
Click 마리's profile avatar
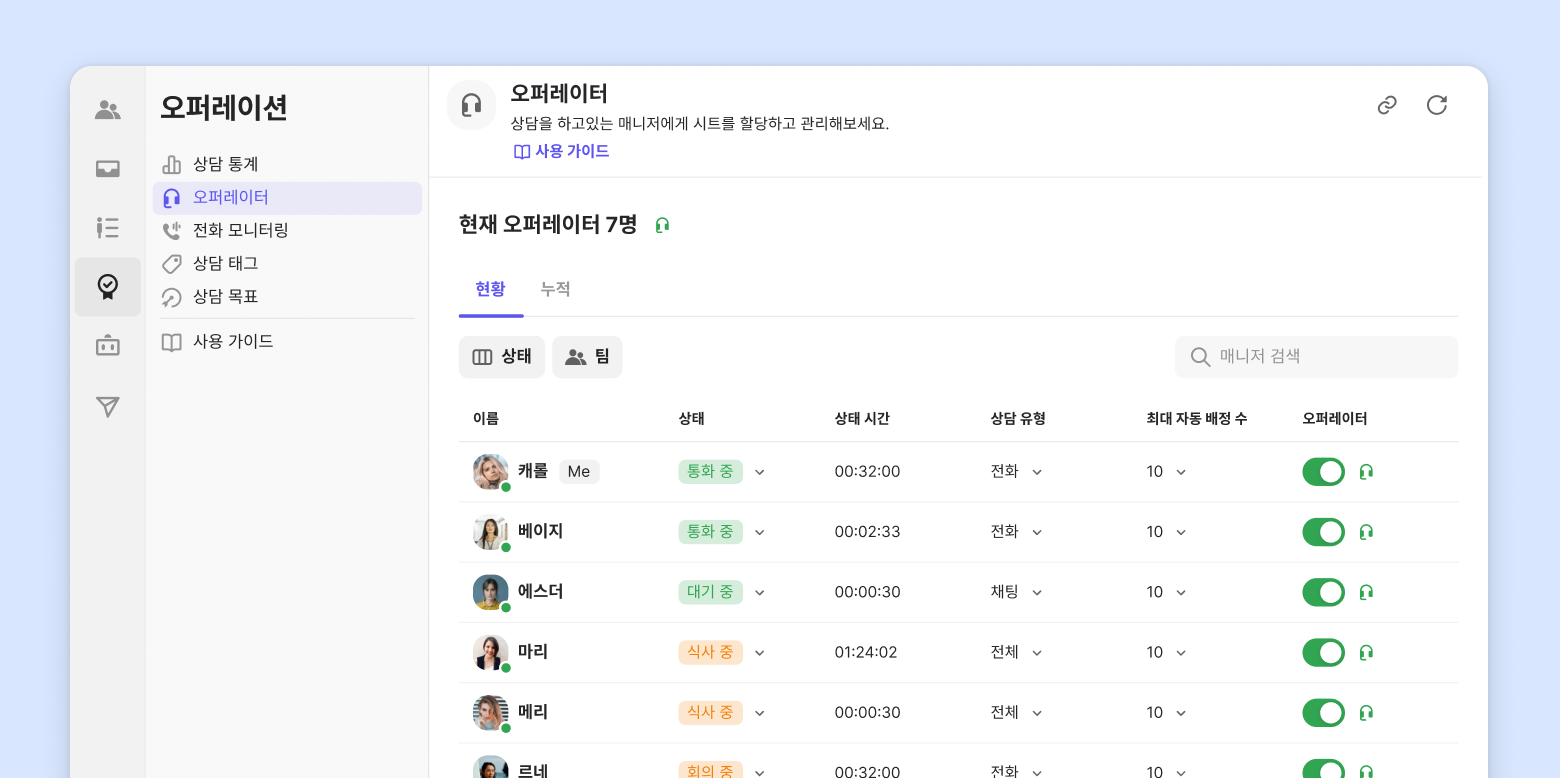[x=490, y=652]
